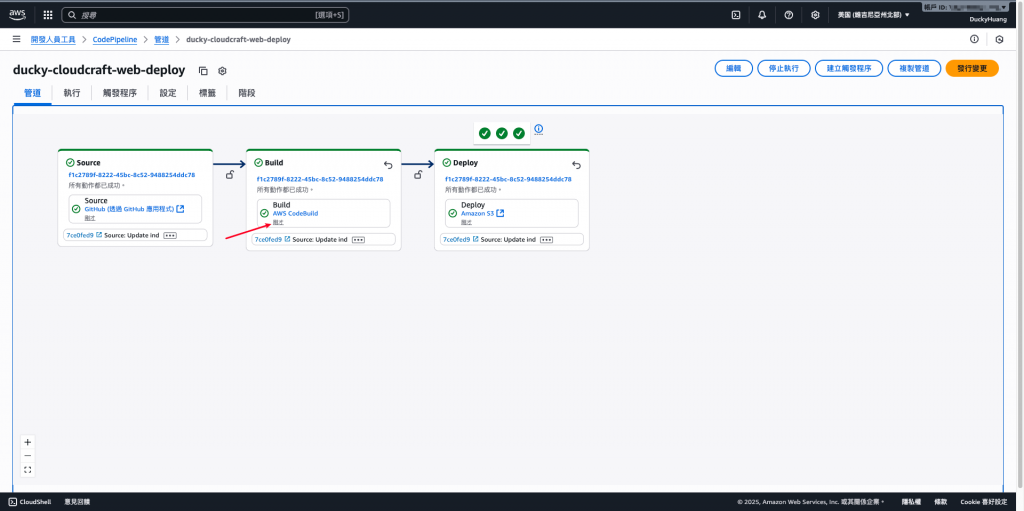The height and width of the screenshot is (511, 1024).
Task: Expand the ellipsis in the Source stage commit row
Action: point(170,235)
